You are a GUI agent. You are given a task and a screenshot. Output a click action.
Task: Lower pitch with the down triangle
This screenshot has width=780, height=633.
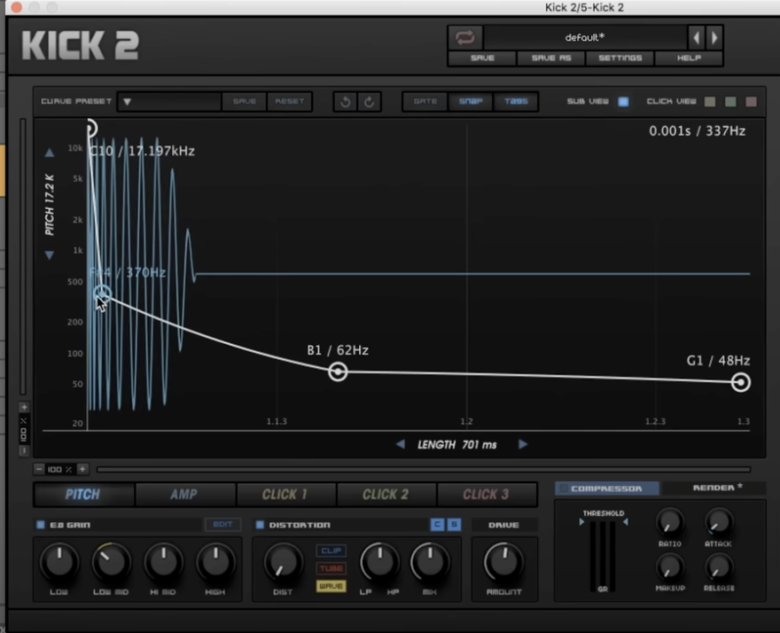click(x=49, y=255)
